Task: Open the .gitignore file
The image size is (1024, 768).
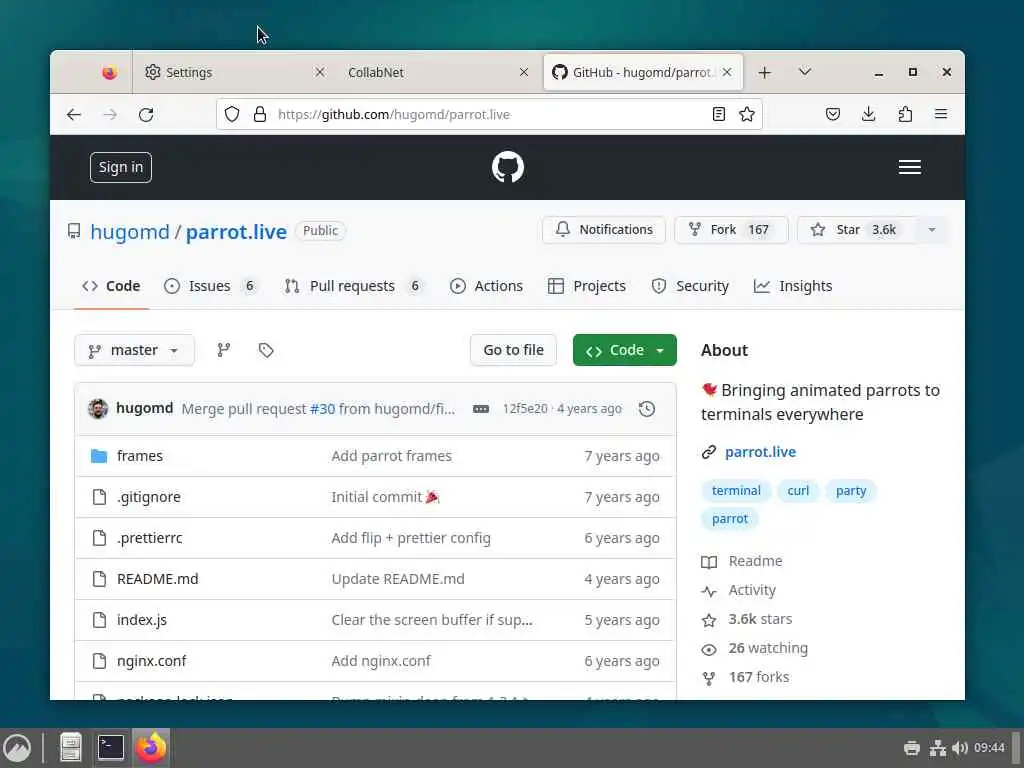Action: tap(149, 497)
